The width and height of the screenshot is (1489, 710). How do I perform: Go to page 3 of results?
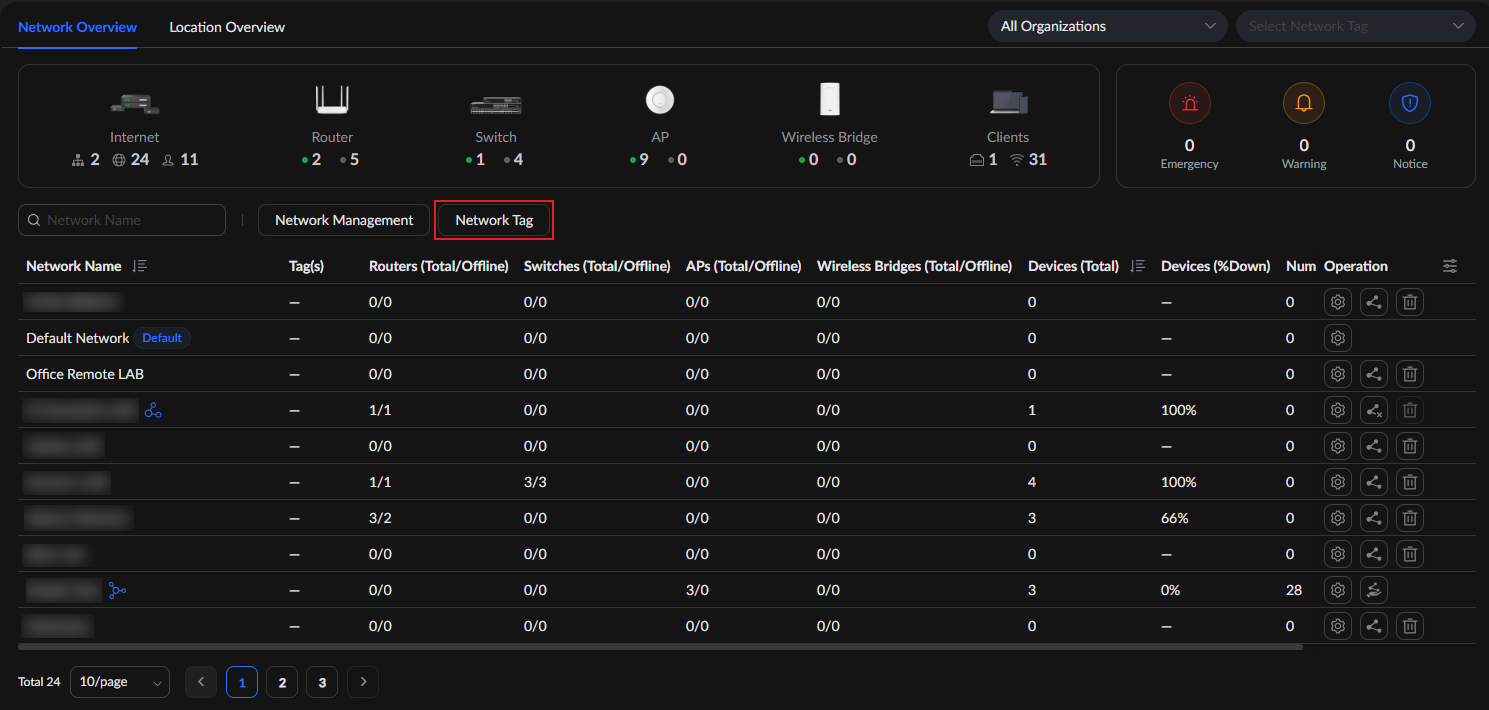click(x=322, y=682)
